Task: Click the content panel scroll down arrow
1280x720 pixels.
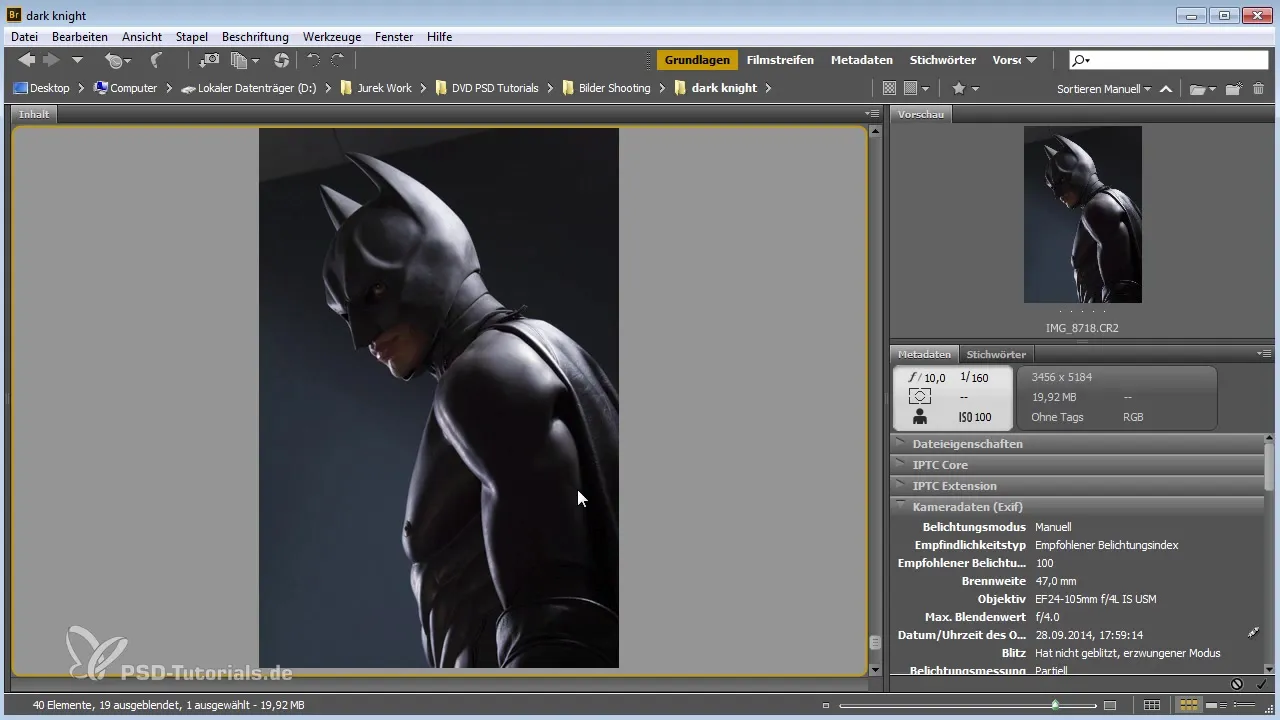Action: pos(876,669)
